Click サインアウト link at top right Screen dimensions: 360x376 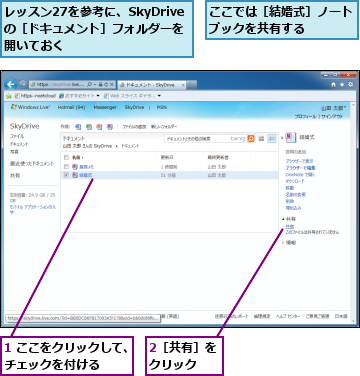(332, 116)
